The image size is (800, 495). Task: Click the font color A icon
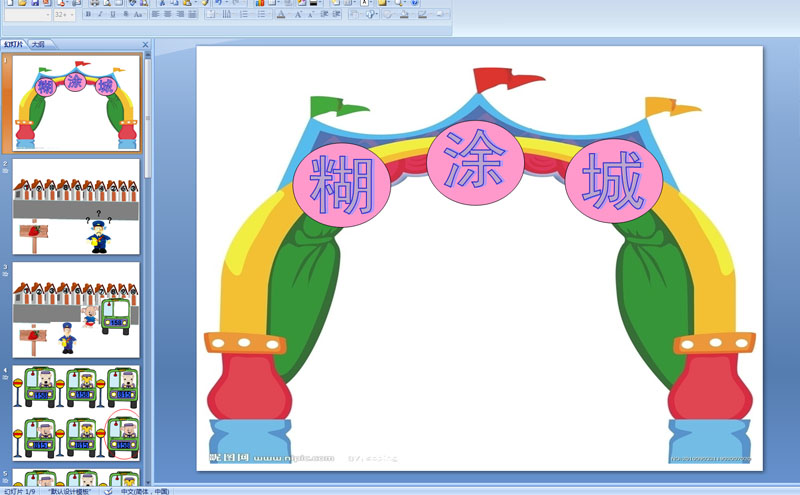(x=281, y=14)
